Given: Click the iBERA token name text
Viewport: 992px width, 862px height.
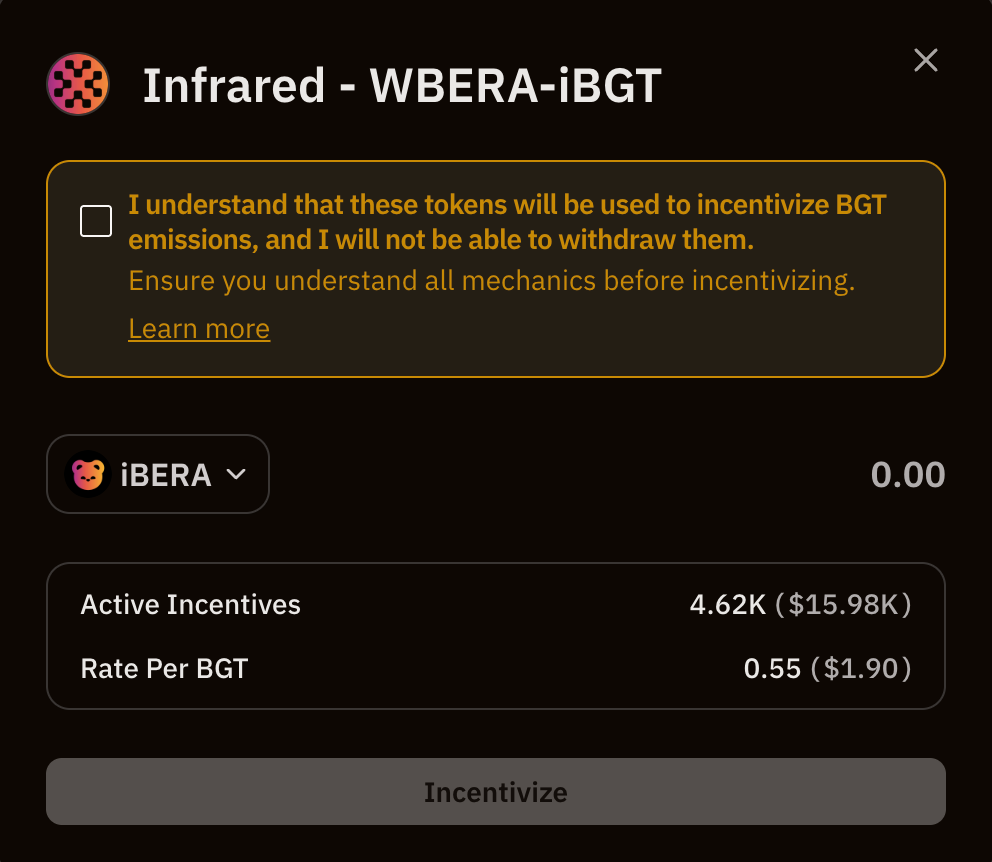Looking at the screenshot, I should tap(166, 475).
